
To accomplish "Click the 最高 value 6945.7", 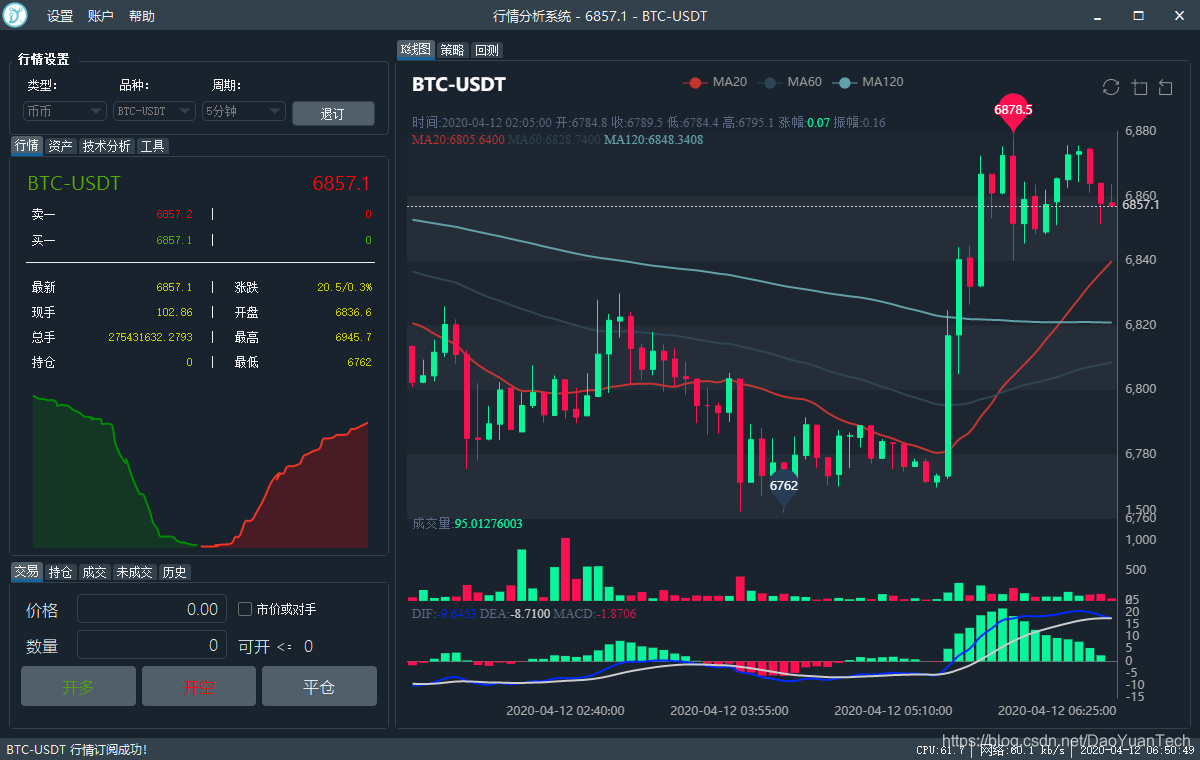I will 353,337.
